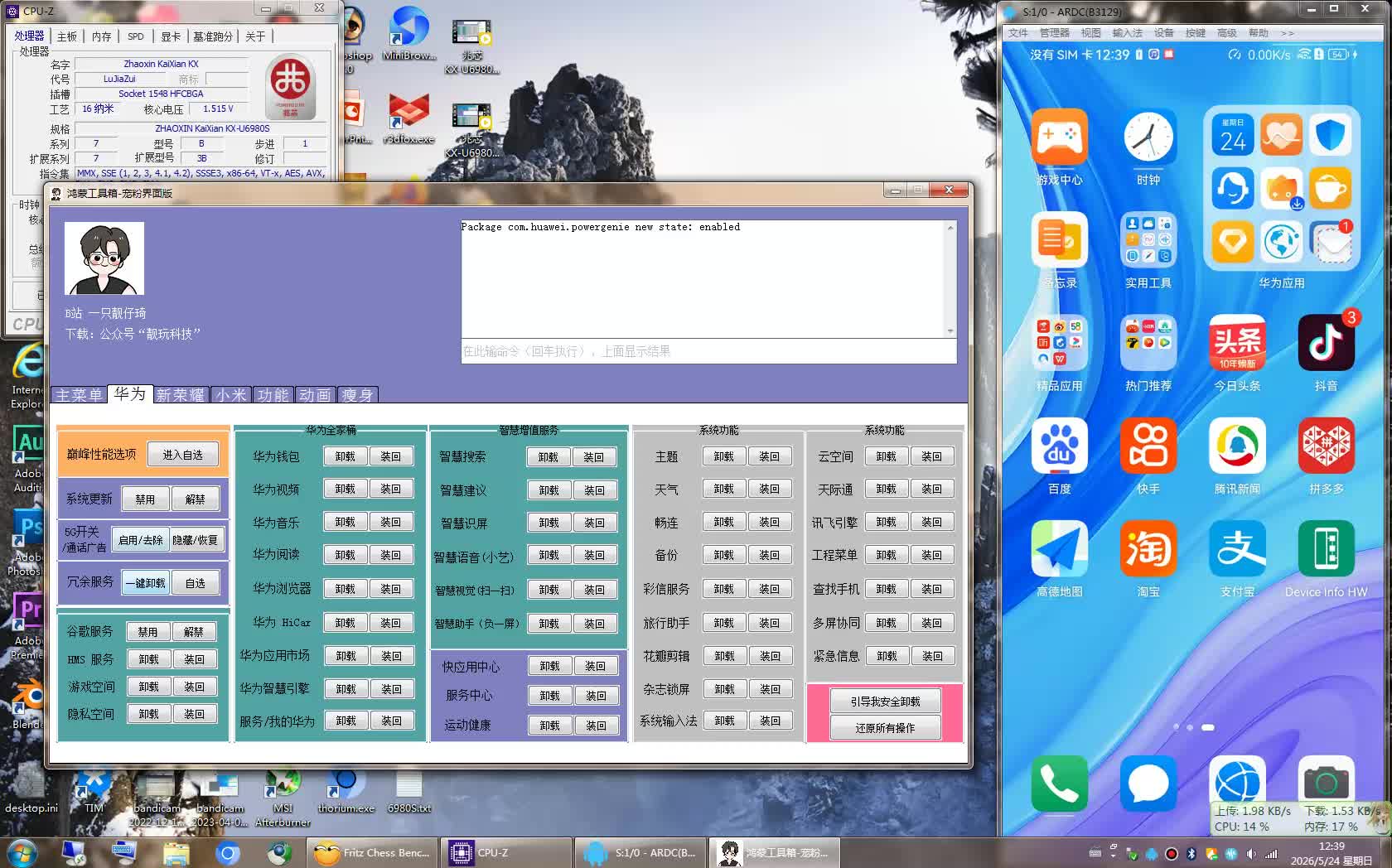Click the CPU name value 'Zhaoxin KaiXian KX' in CPU-Z
Viewport: 1392px width, 868px height.
pyautogui.click(x=161, y=64)
